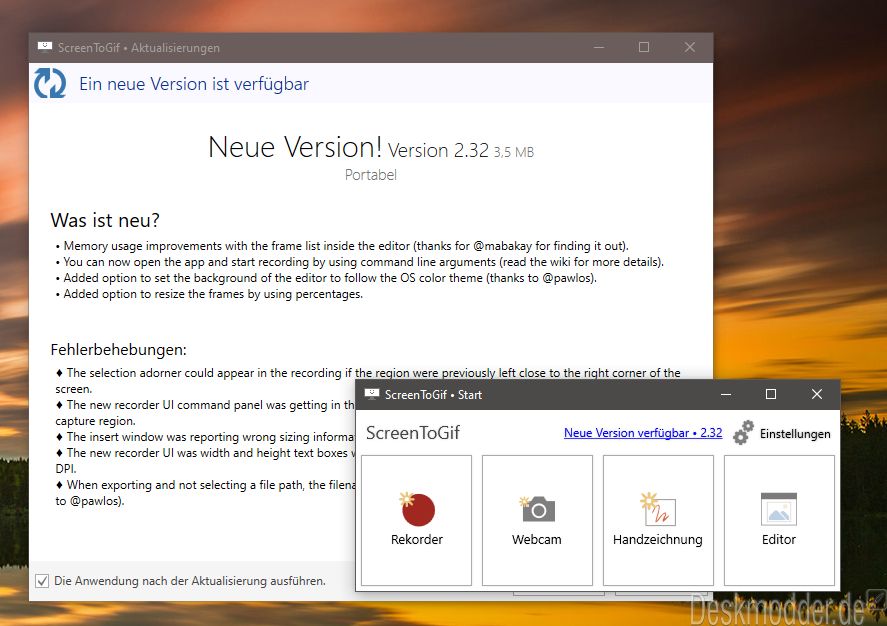
Task: Click the "You can now open the app" line
Action: [x=360, y=262]
